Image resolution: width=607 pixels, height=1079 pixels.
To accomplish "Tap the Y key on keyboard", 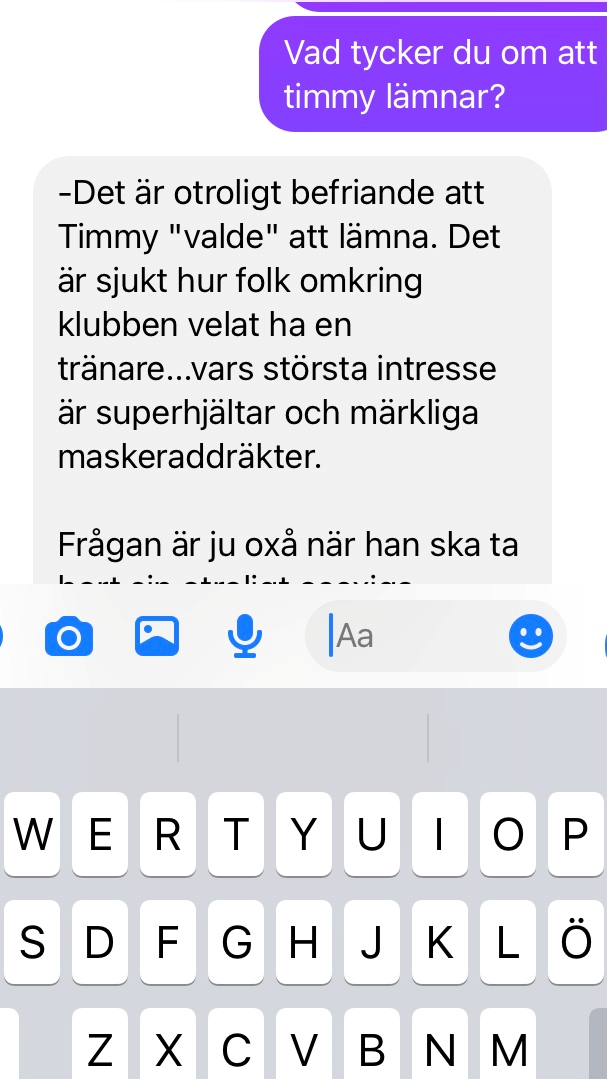I will pos(304,834).
